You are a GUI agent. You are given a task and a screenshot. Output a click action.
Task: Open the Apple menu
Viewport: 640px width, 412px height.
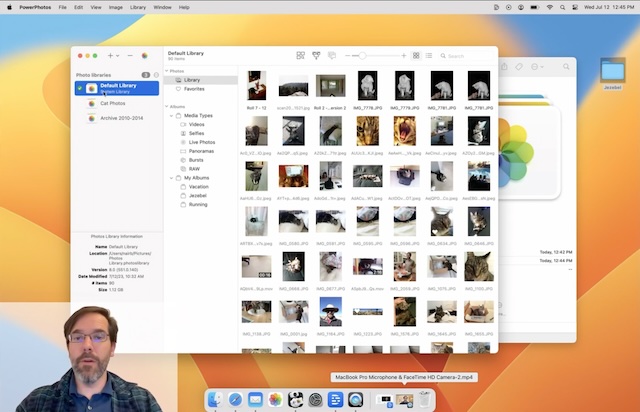9,7
